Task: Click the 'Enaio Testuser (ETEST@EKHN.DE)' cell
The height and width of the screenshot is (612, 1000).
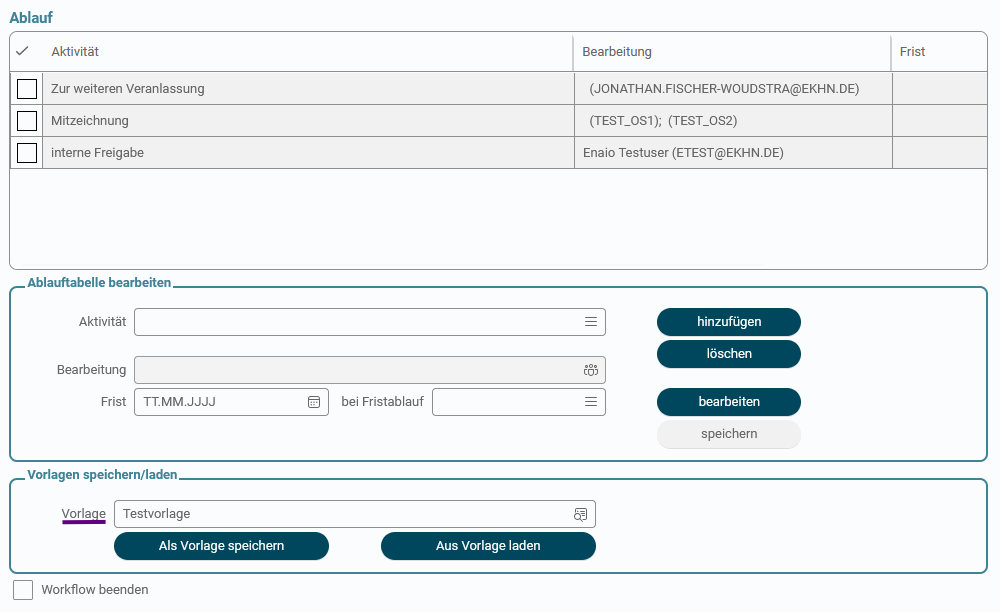Action: pyautogui.click(x=733, y=152)
